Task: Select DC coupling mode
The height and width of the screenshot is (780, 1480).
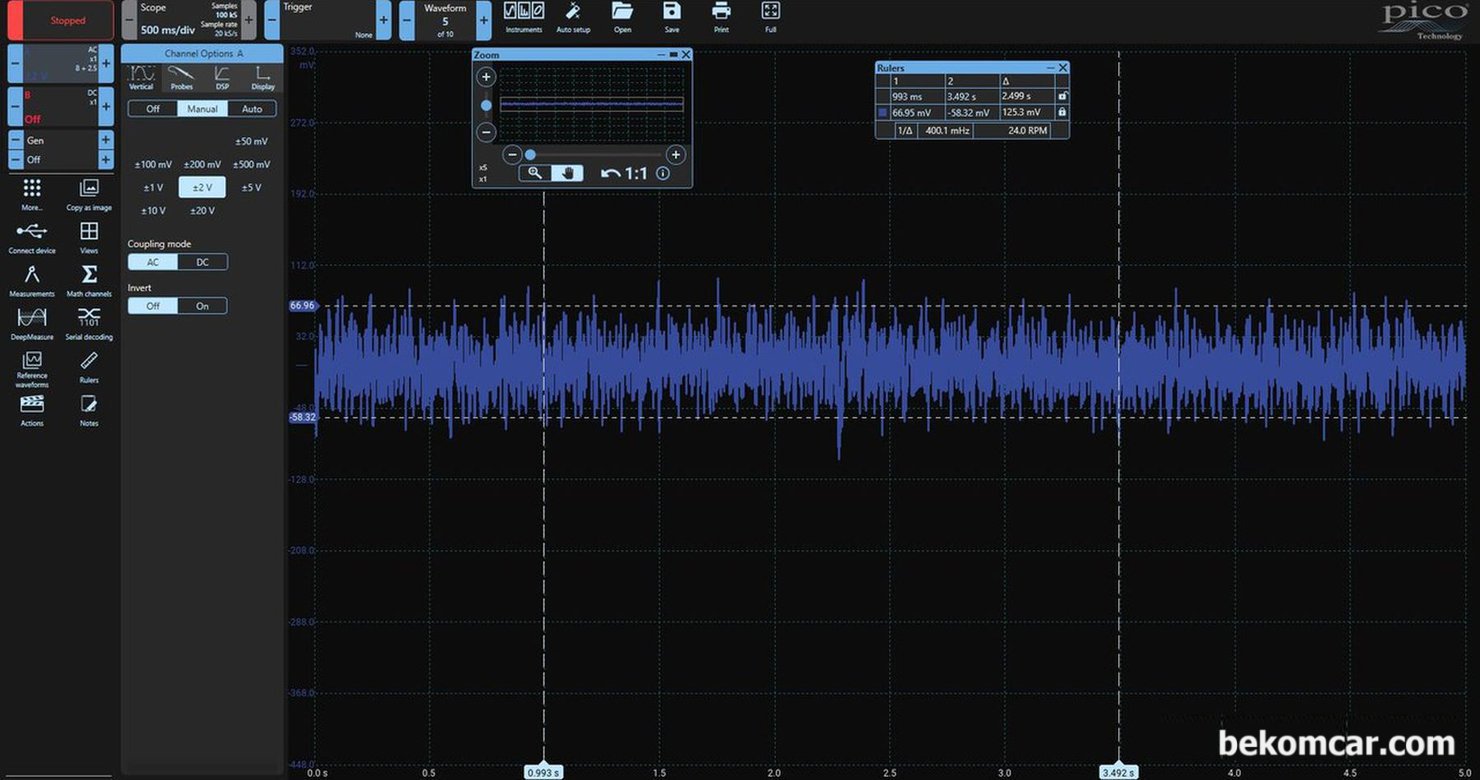Action: coord(203,262)
